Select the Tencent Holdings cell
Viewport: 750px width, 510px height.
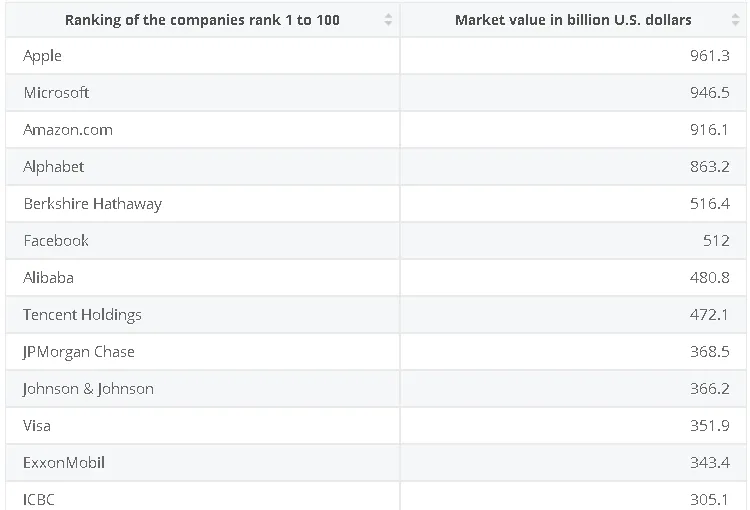coord(83,315)
